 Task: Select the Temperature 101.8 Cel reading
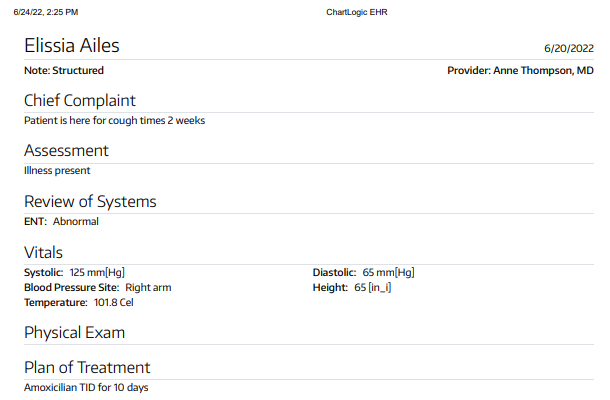pos(78,302)
